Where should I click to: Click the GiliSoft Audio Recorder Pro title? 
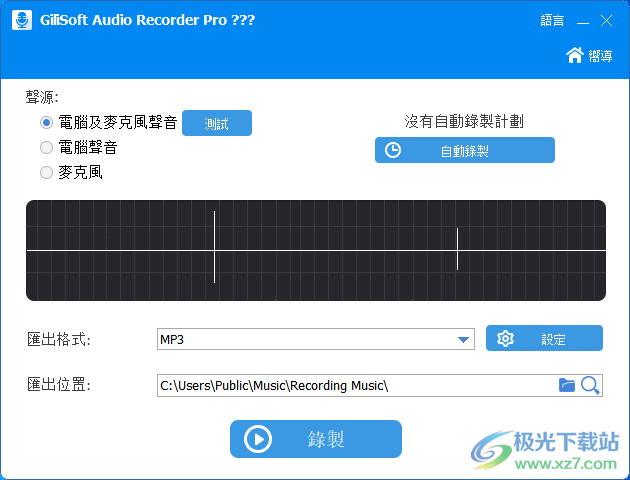pyautogui.click(x=147, y=20)
